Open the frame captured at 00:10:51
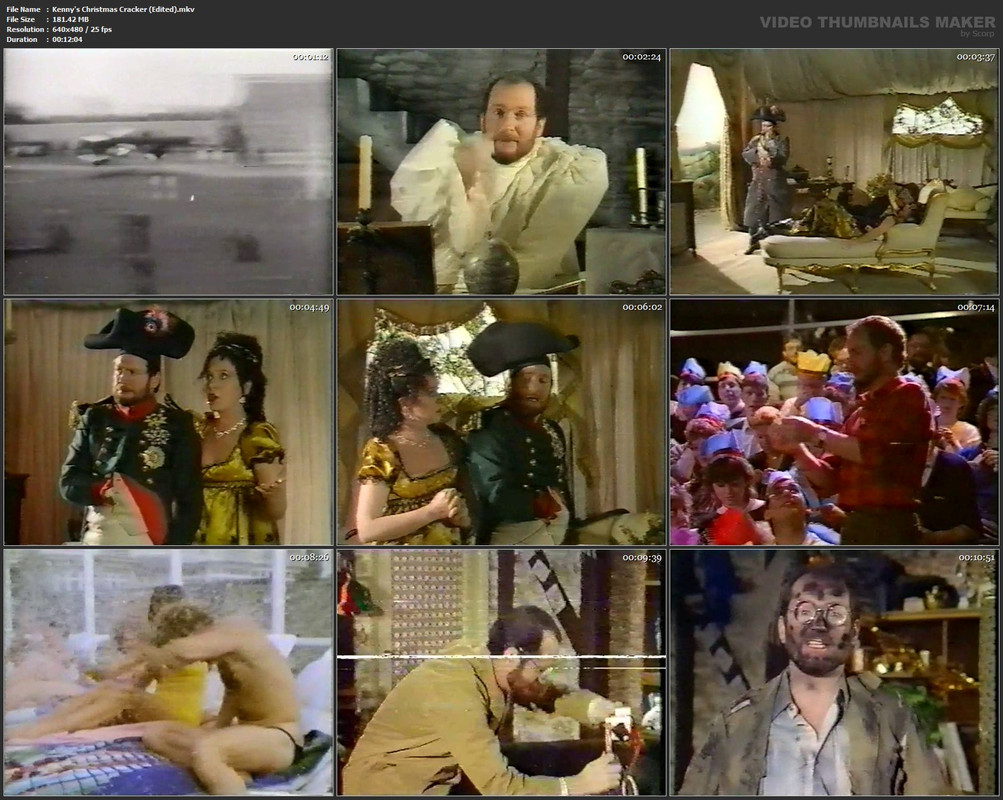 (835, 673)
